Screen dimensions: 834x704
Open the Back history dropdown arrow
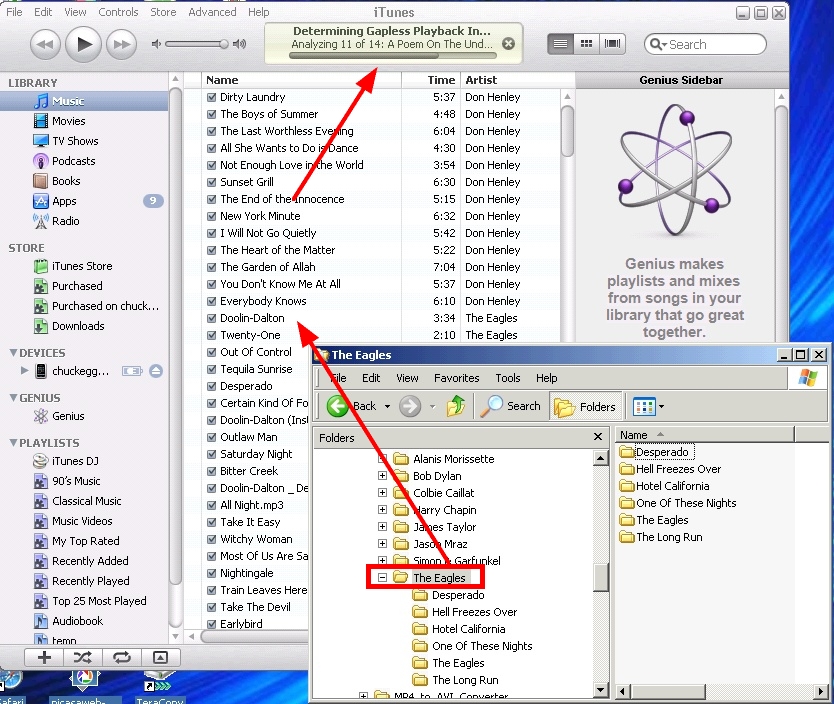click(x=387, y=407)
